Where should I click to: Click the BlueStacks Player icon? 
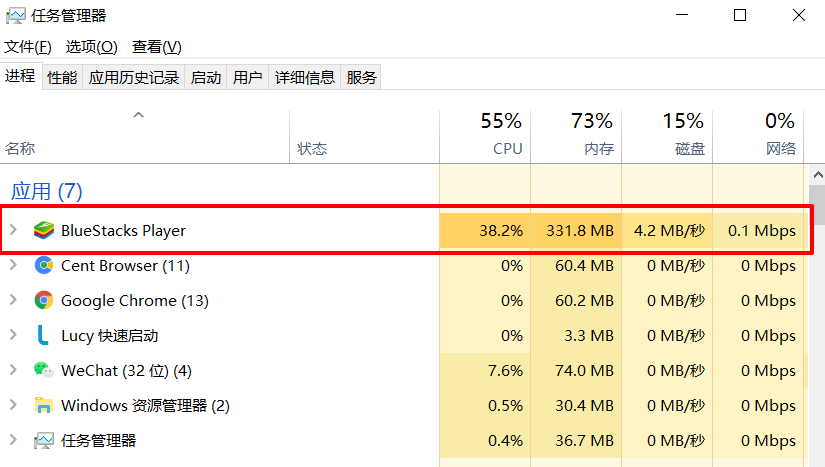[x=43, y=231]
